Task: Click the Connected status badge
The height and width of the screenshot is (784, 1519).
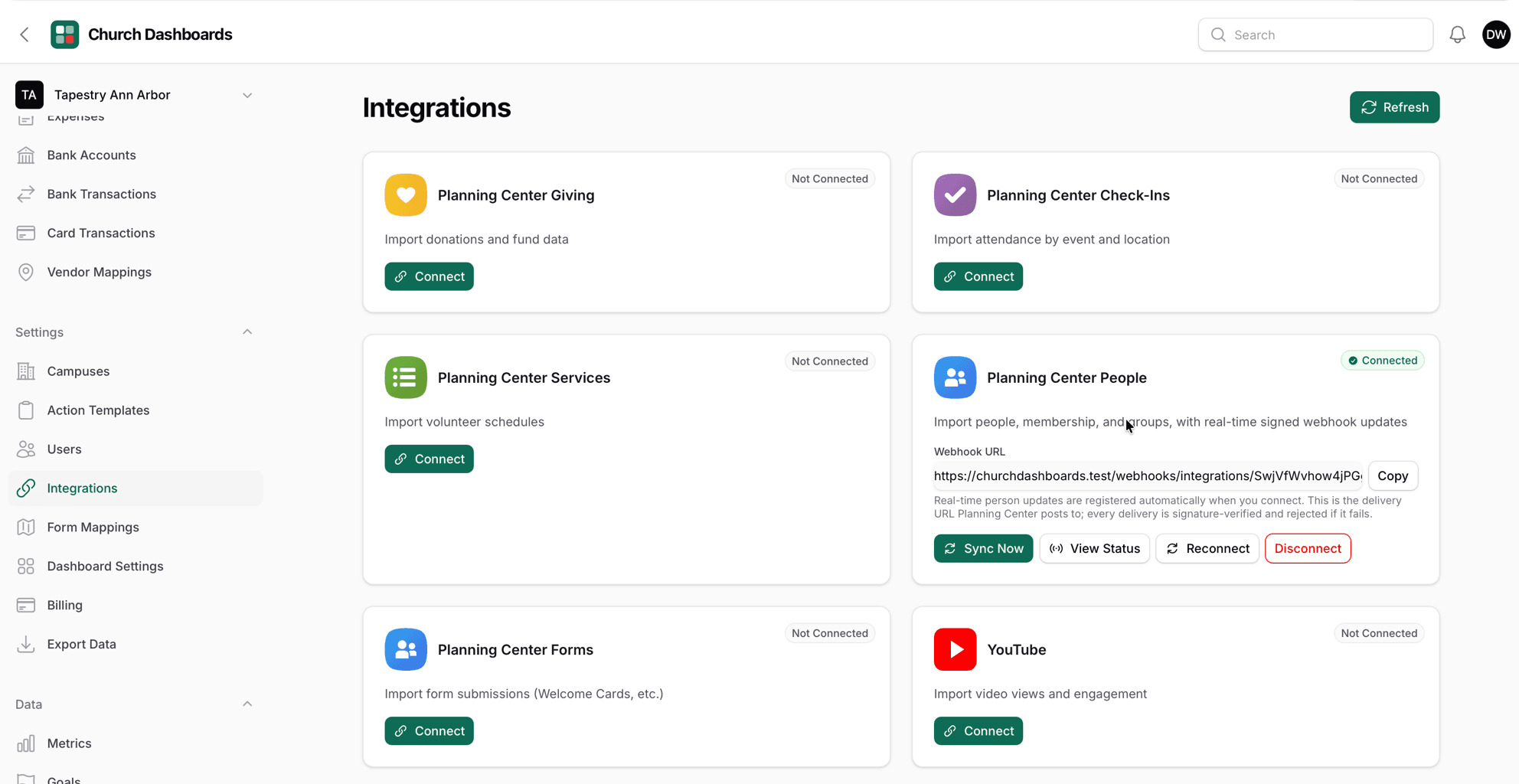Action: (1382, 361)
